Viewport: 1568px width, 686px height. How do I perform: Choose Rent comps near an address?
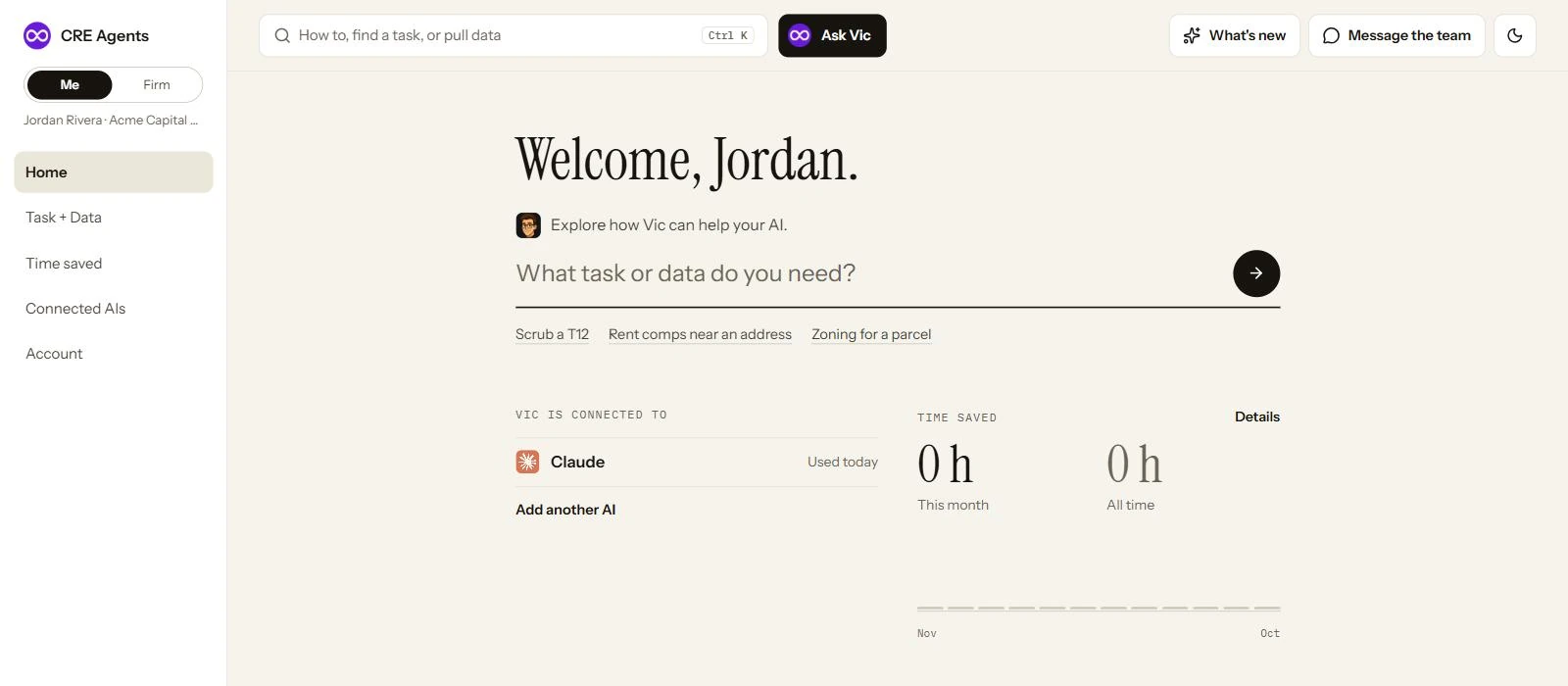(x=700, y=334)
